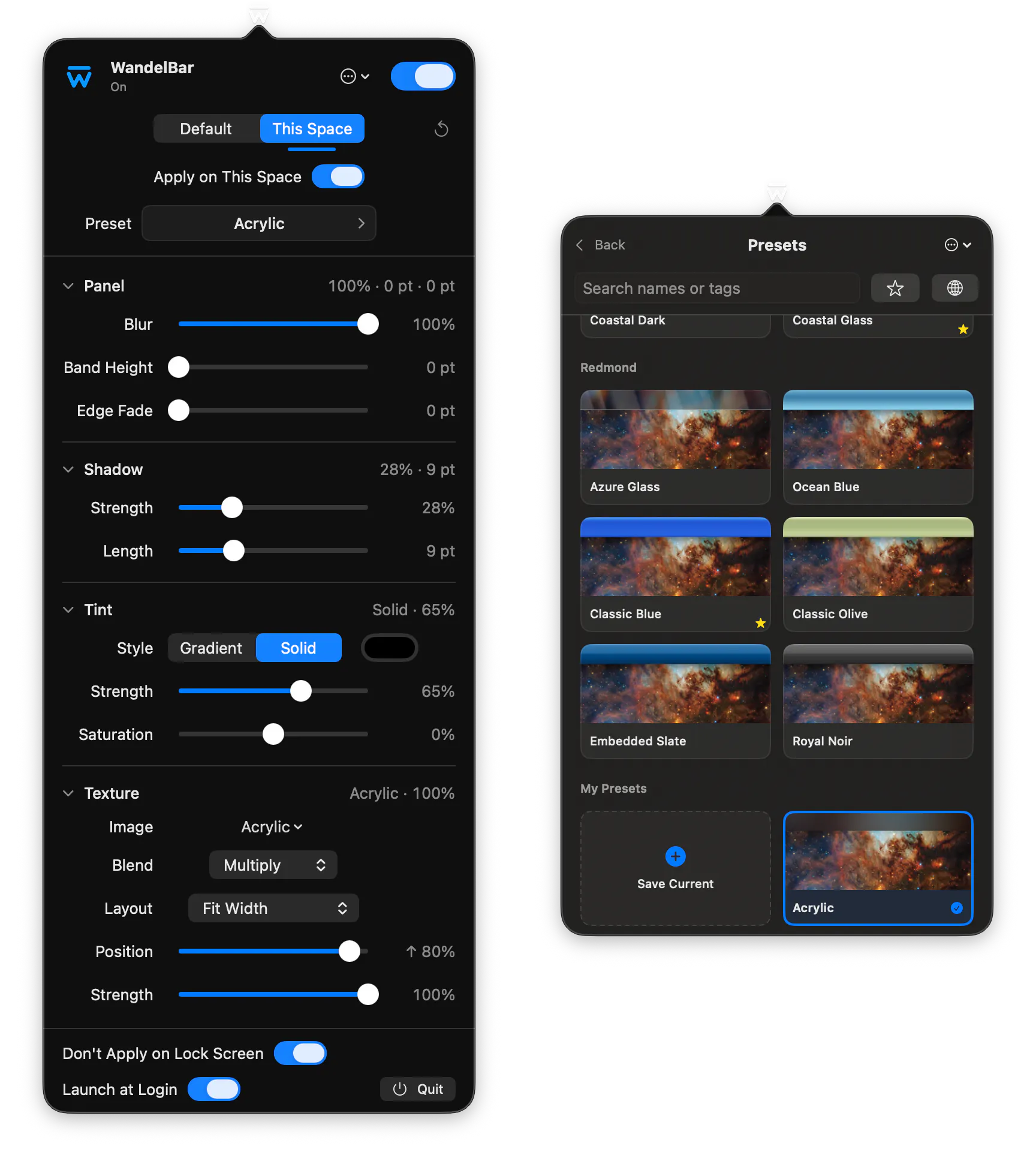Select the Coastal Glass preset
1036x1161 pixels.
click(x=878, y=326)
